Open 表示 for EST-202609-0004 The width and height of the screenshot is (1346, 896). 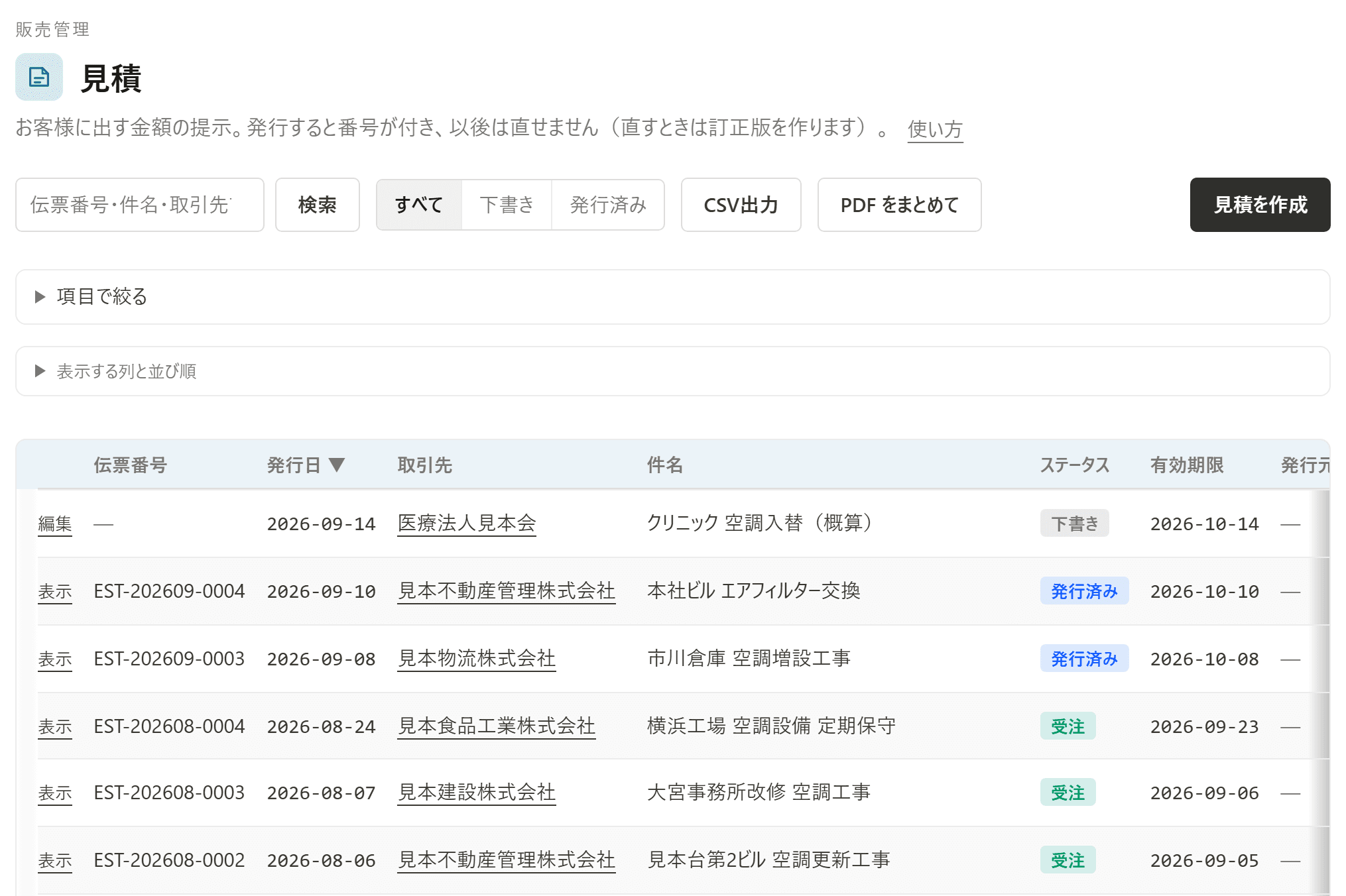point(55,592)
